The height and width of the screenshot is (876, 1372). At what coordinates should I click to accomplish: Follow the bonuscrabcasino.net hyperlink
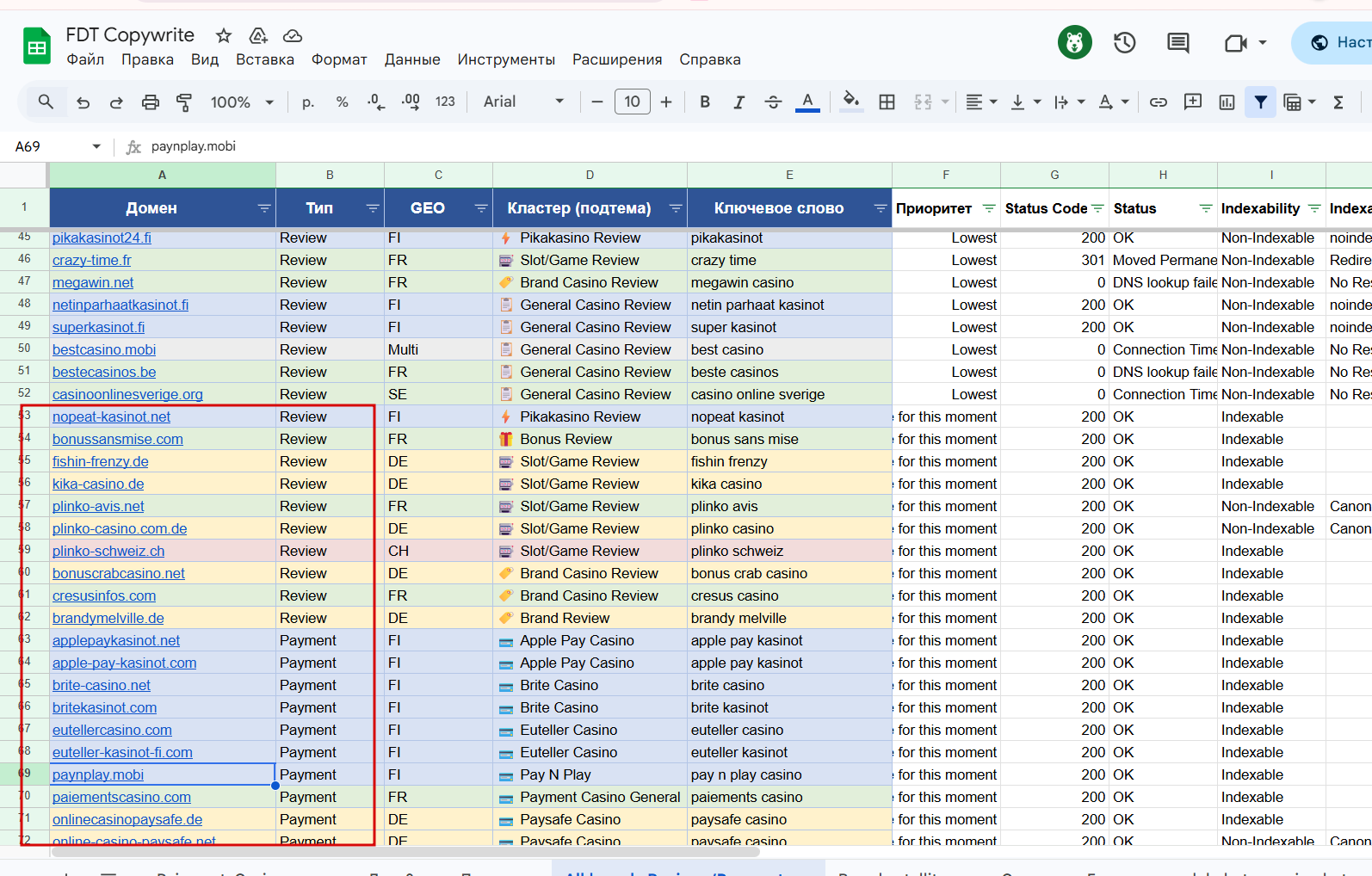119,573
